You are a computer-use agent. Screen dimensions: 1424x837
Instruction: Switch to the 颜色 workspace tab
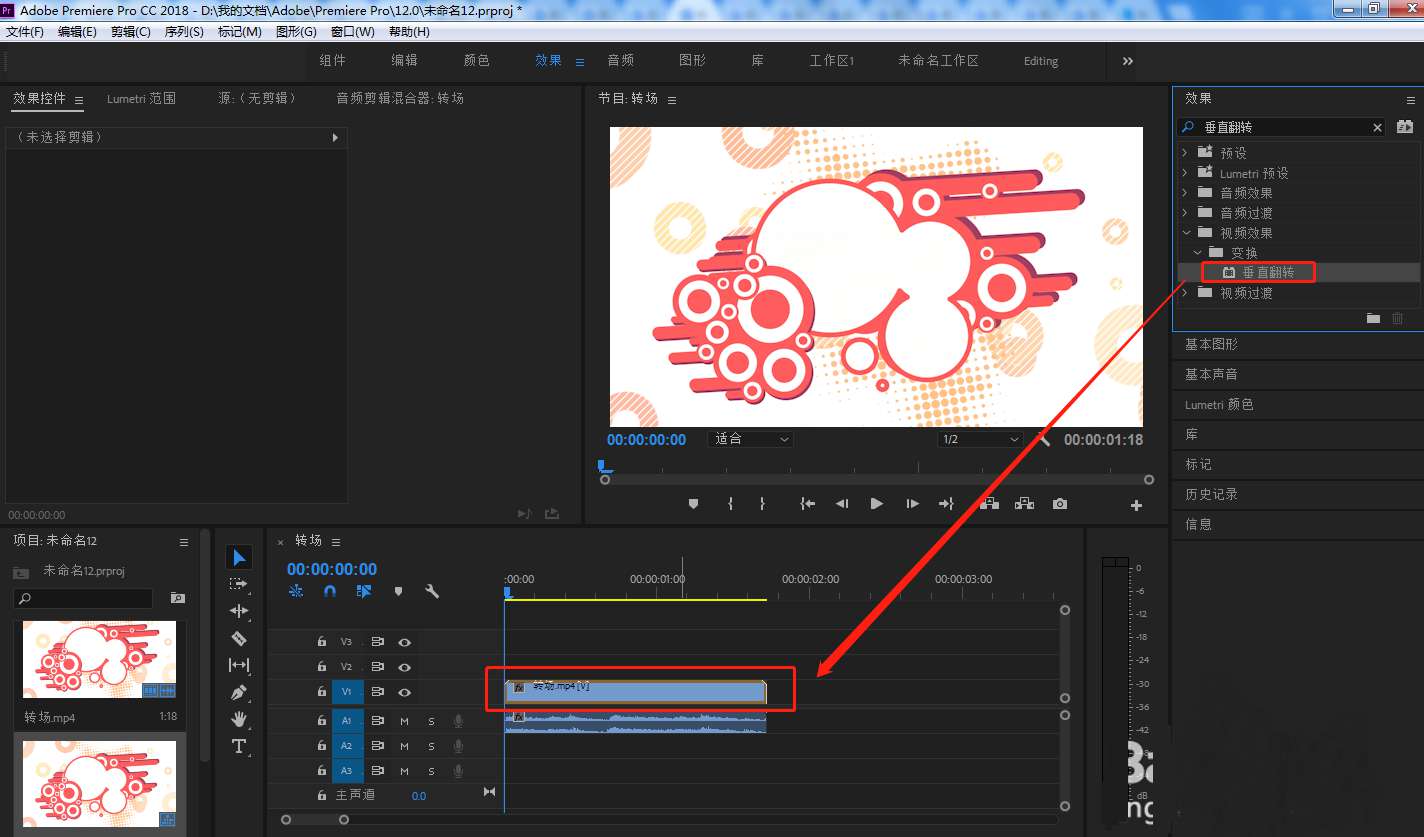click(476, 61)
